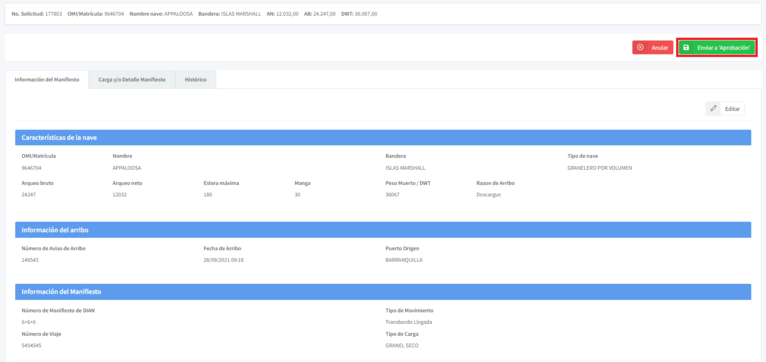Open the Información del Manifiesto tab
Viewport: 766px width, 362px height.
(x=47, y=80)
